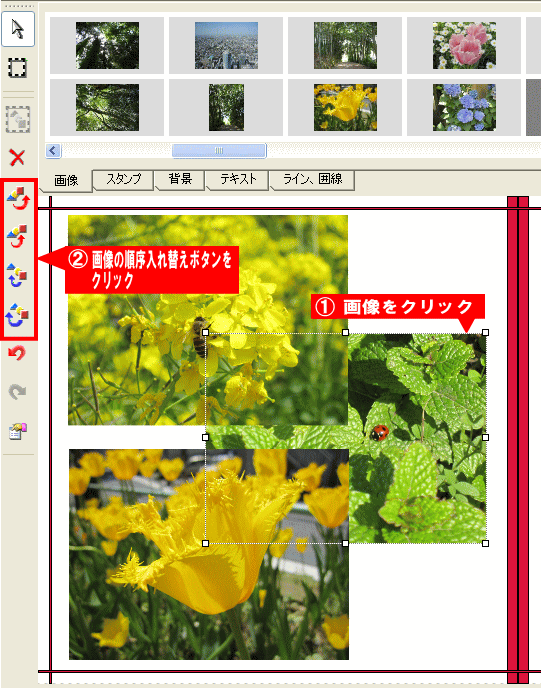The image size is (541, 688).
Task: Pick the blue hydrangea thumbnail
Action: 464,108
